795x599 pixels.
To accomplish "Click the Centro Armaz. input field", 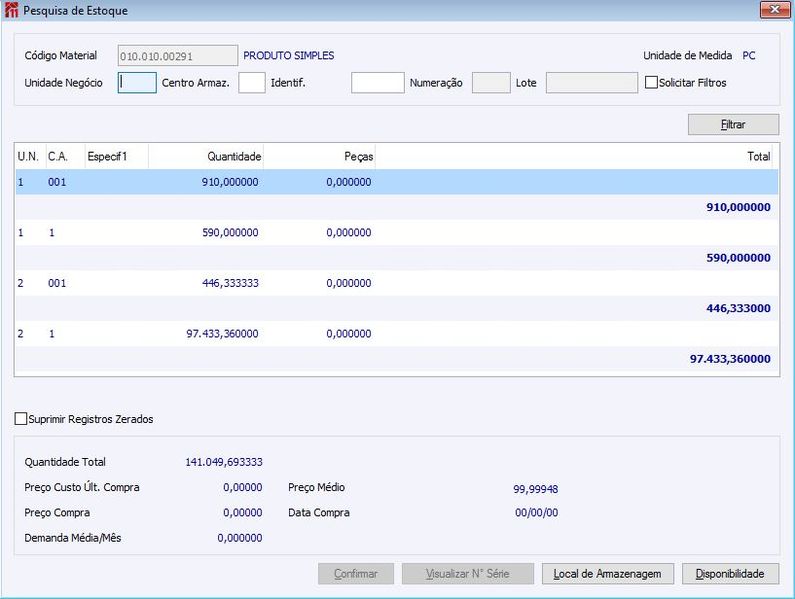I will (x=252, y=83).
